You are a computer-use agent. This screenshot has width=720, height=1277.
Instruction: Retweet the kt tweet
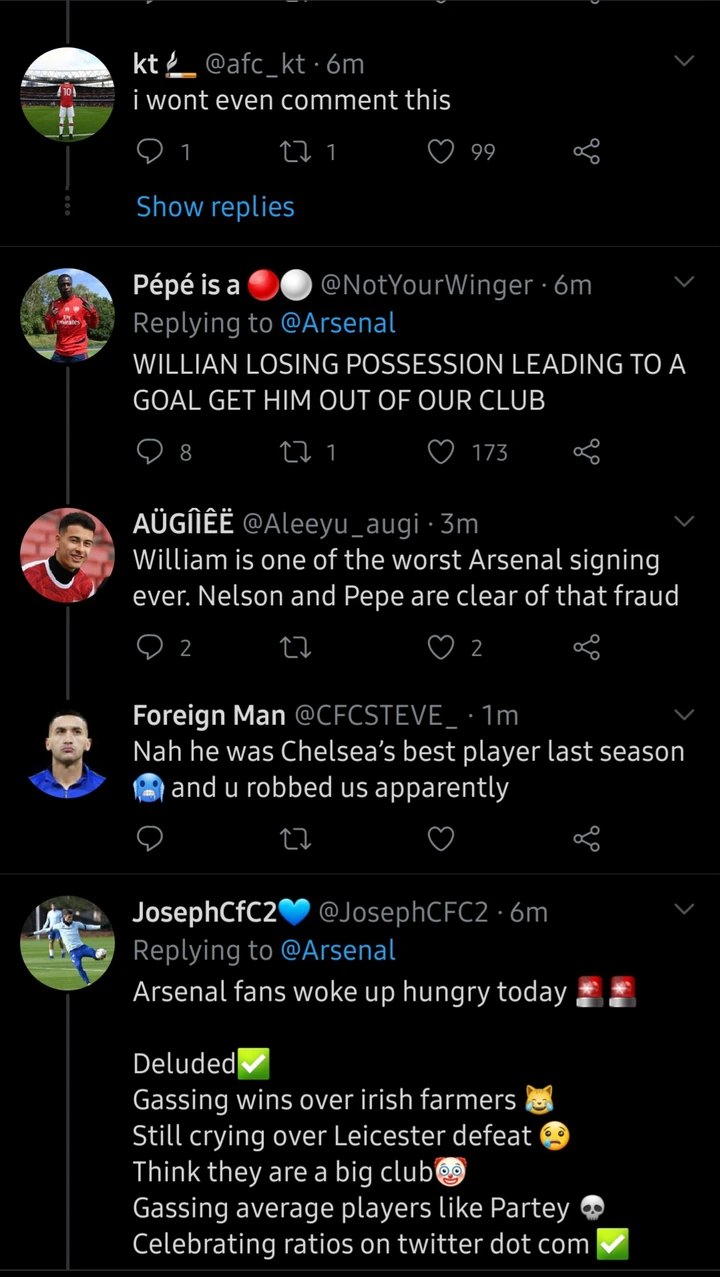(x=295, y=152)
